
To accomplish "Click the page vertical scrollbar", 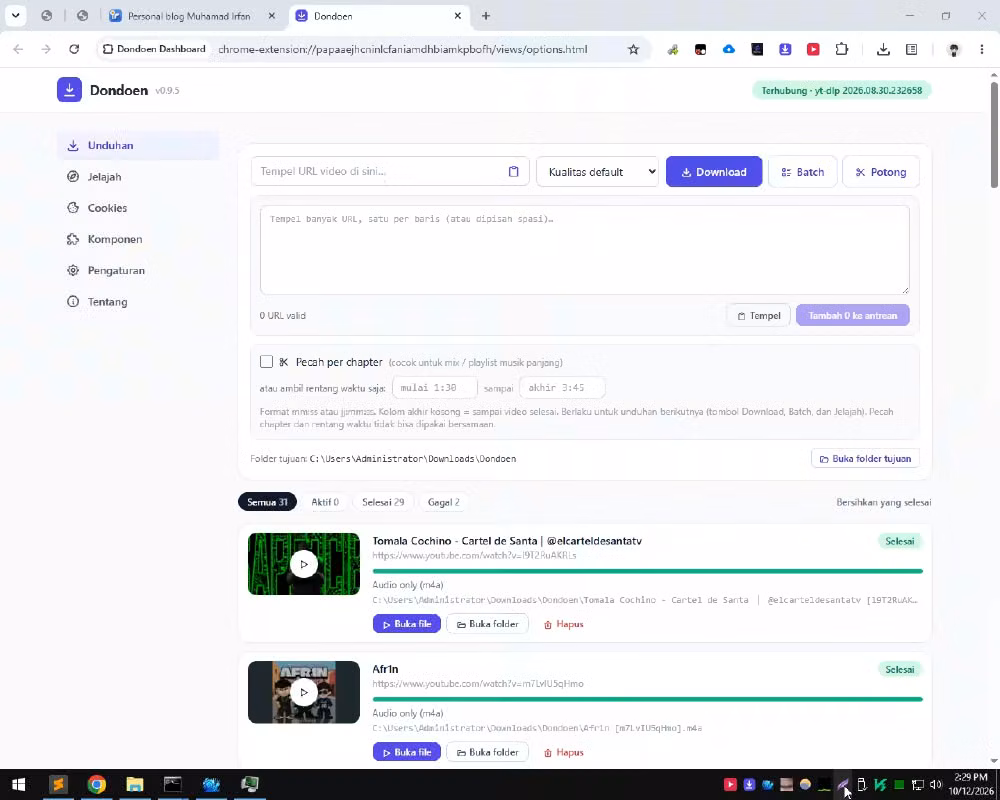I will [994, 135].
